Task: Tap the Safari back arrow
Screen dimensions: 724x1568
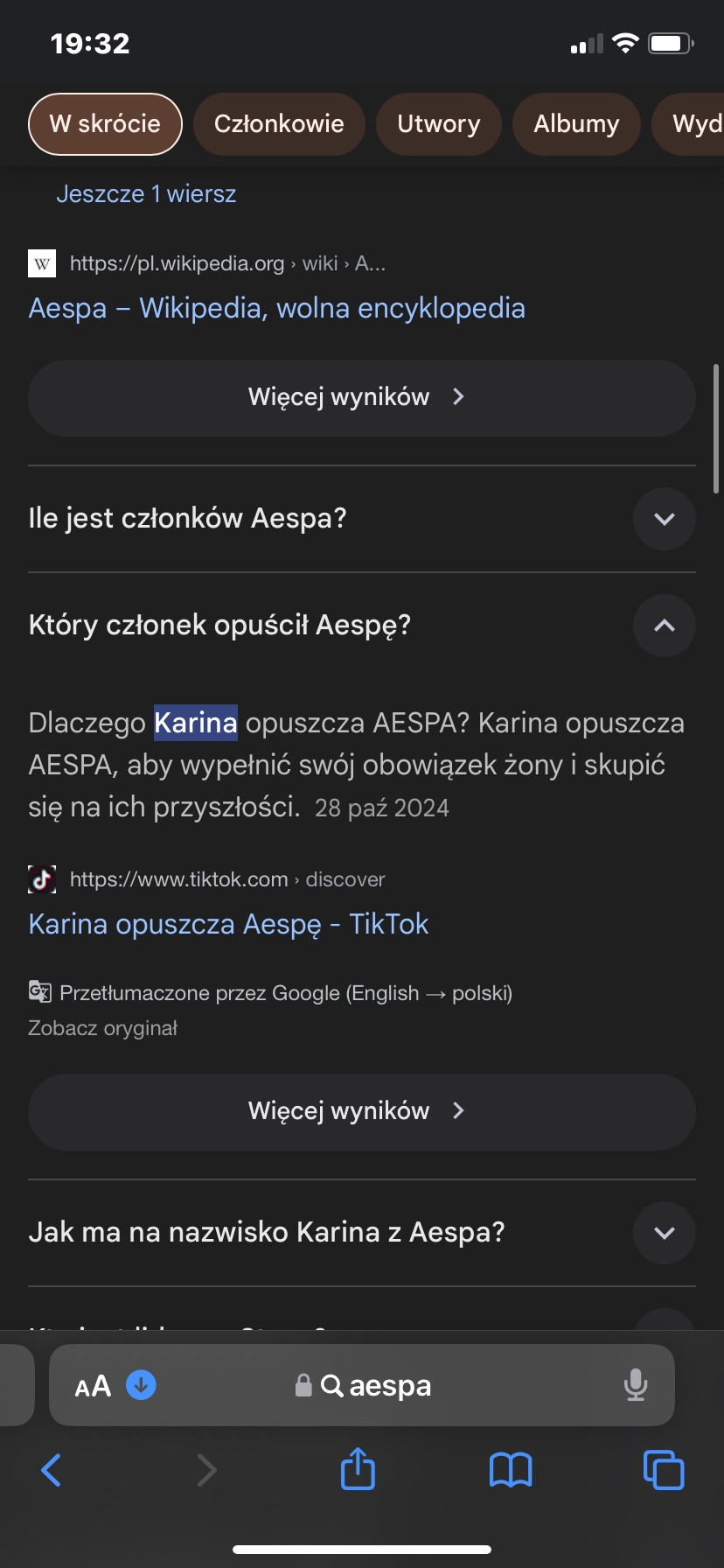Action: tap(52, 1470)
